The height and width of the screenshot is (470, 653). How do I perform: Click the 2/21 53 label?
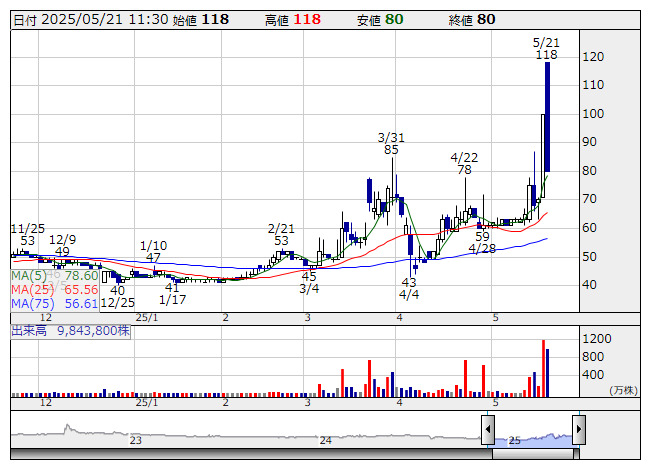(x=281, y=234)
